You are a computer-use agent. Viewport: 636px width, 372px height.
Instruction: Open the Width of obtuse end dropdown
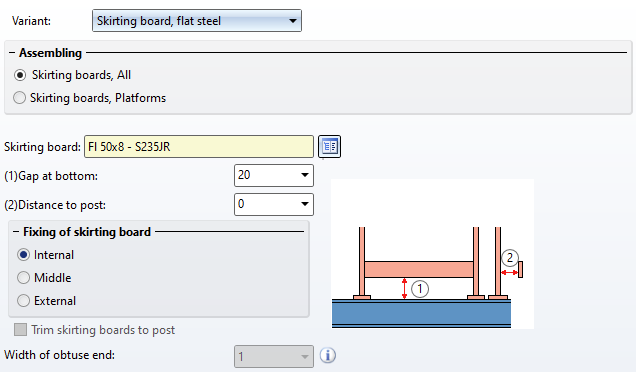274,357
